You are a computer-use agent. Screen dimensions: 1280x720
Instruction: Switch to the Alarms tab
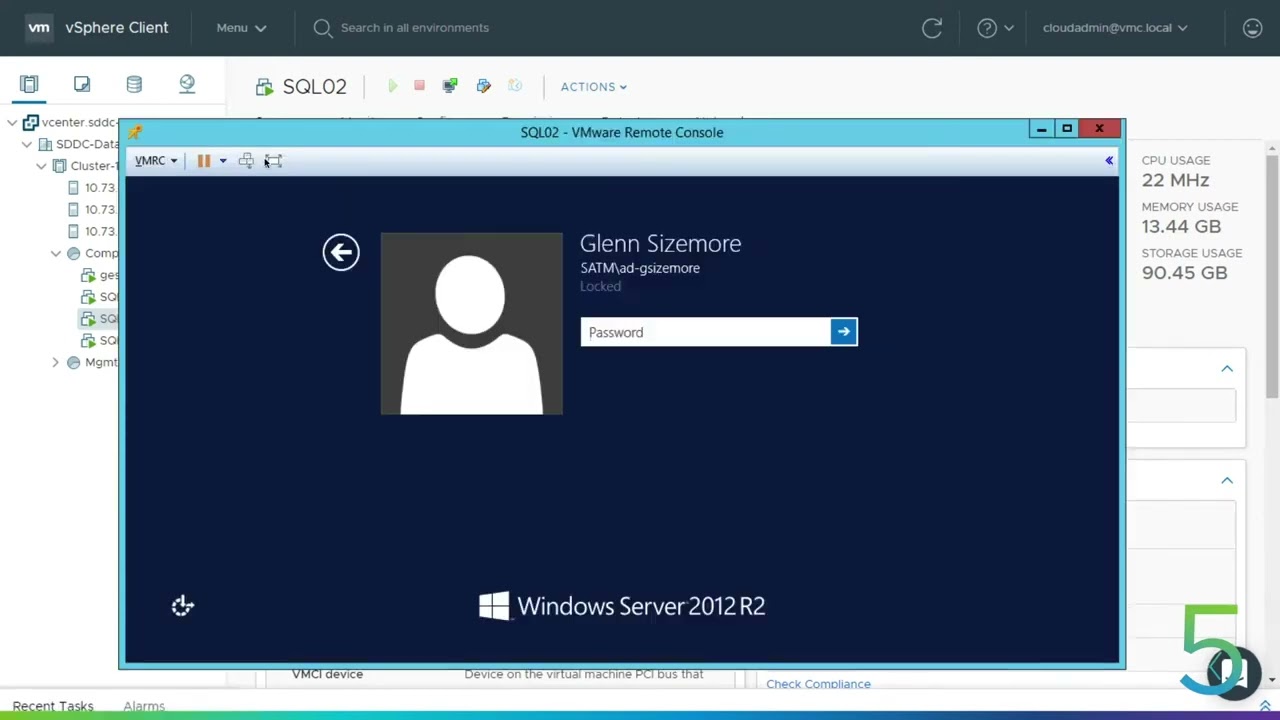point(144,706)
